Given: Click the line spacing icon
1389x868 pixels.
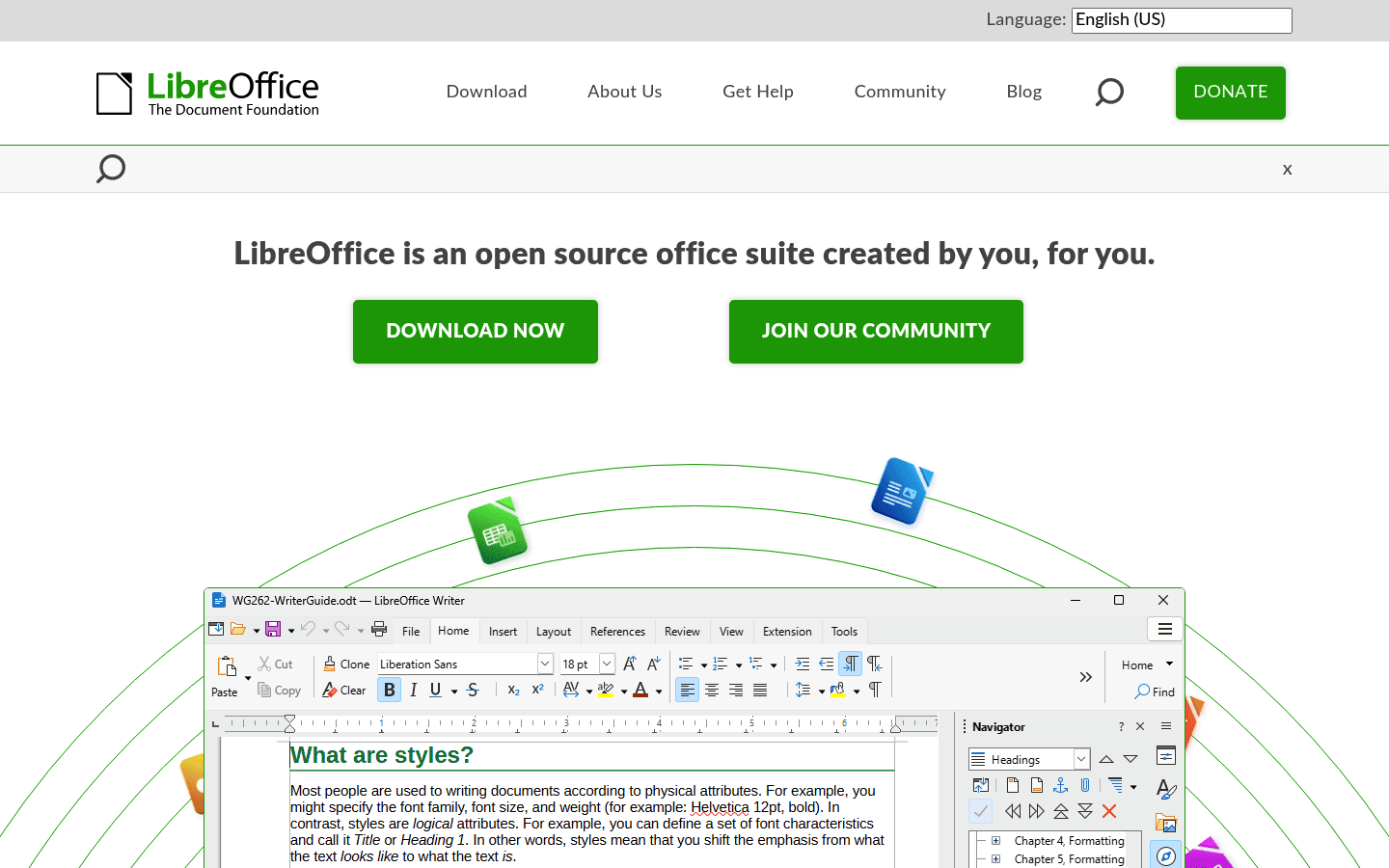Looking at the screenshot, I should coord(803,690).
